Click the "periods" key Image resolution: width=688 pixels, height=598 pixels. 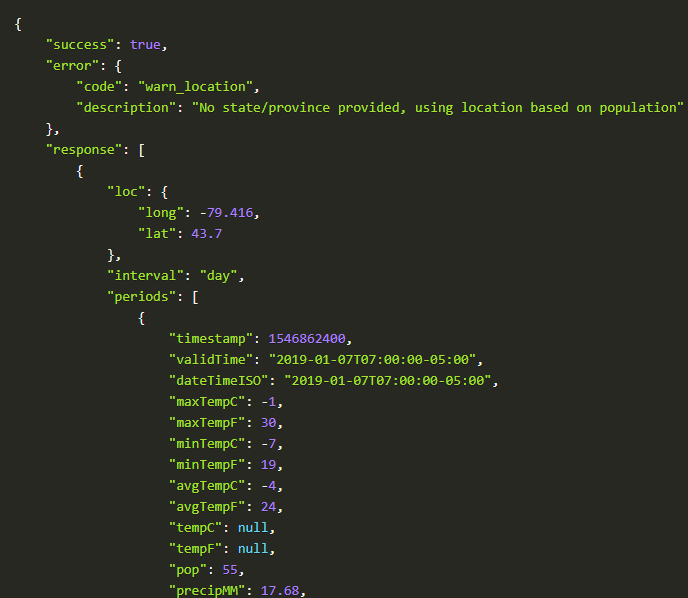(142, 297)
